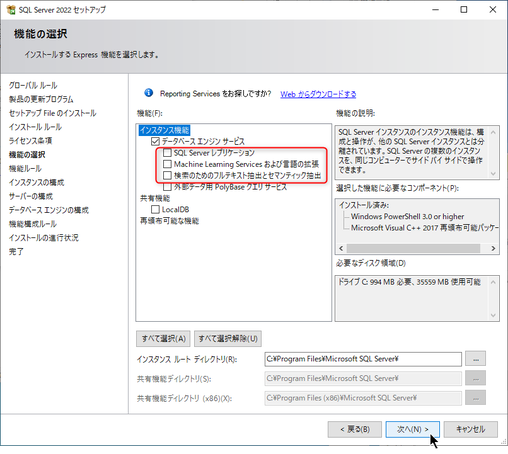Select 機能構成ルール step in sidebar
This screenshot has width=508, height=454.
click(x=33, y=224)
